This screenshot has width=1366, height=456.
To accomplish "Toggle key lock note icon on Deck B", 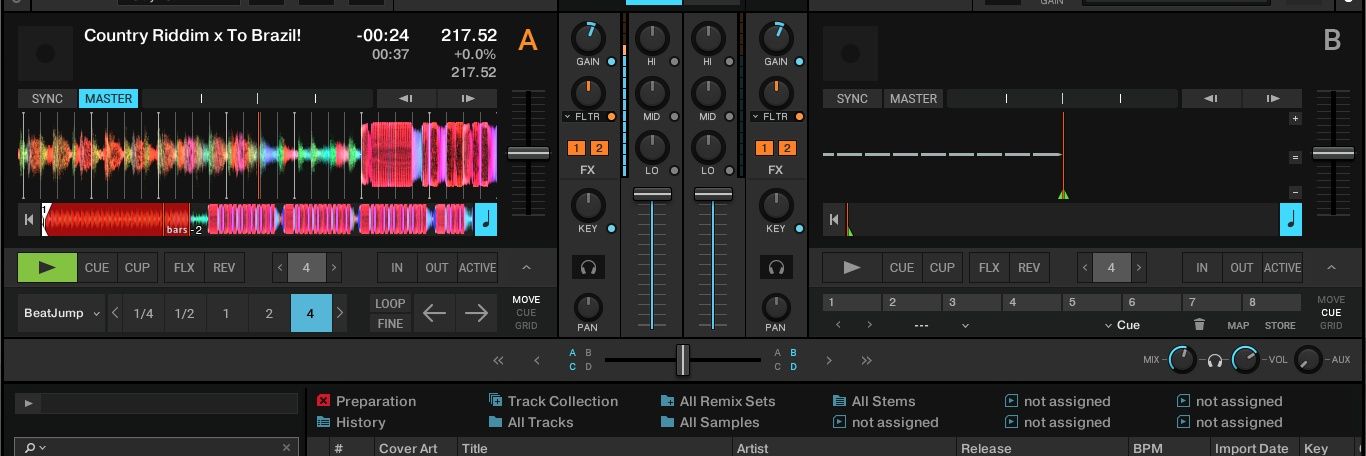I will (1291, 220).
